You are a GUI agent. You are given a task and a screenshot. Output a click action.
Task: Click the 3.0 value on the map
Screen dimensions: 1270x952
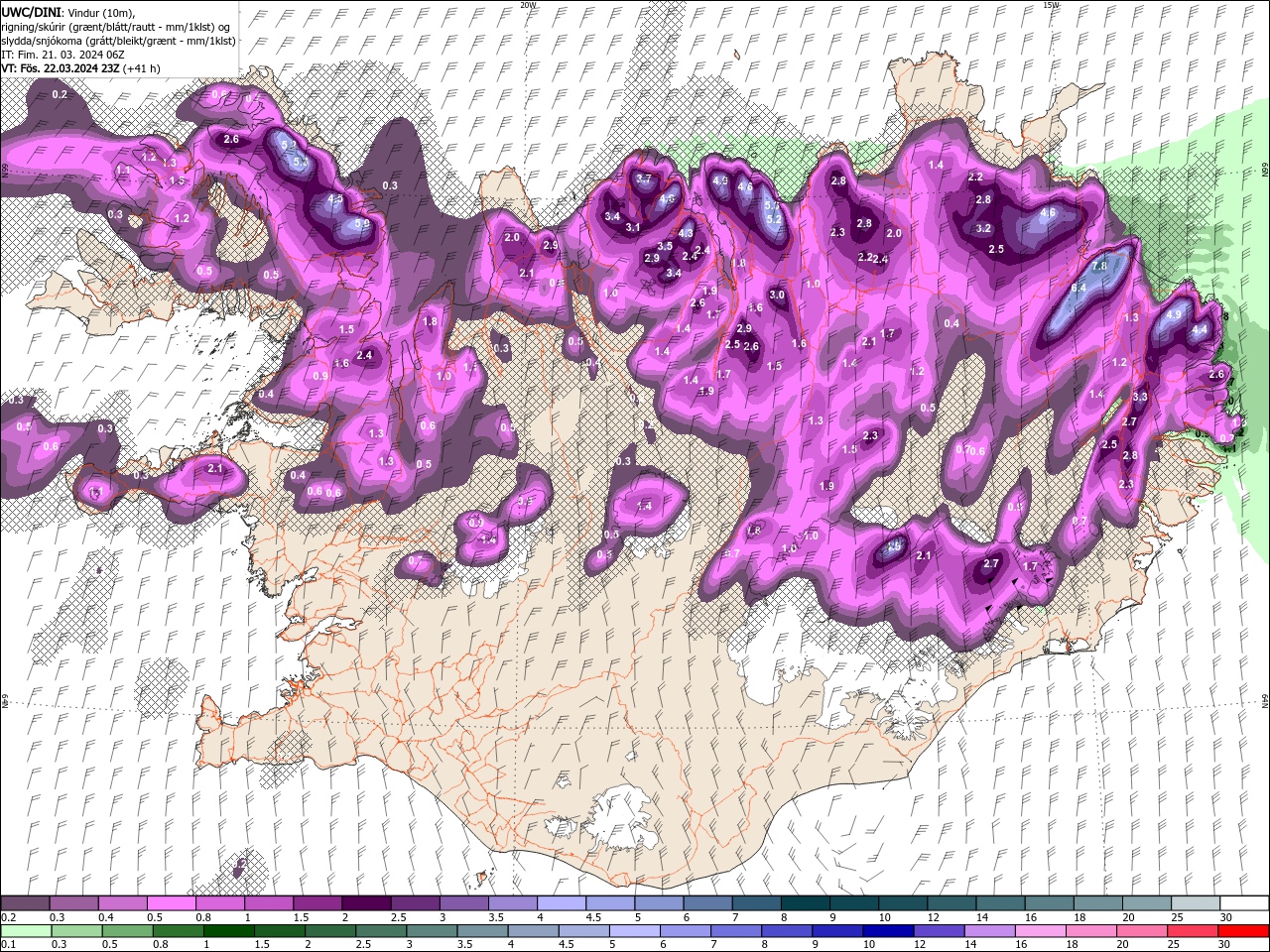click(777, 295)
